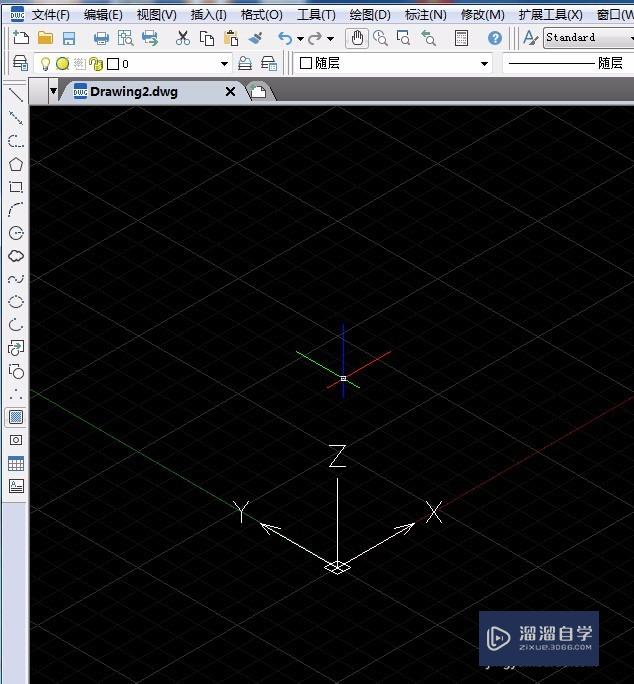Click the zoom previous icon
The width and height of the screenshot is (634, 684).
(x=428, y=38)
